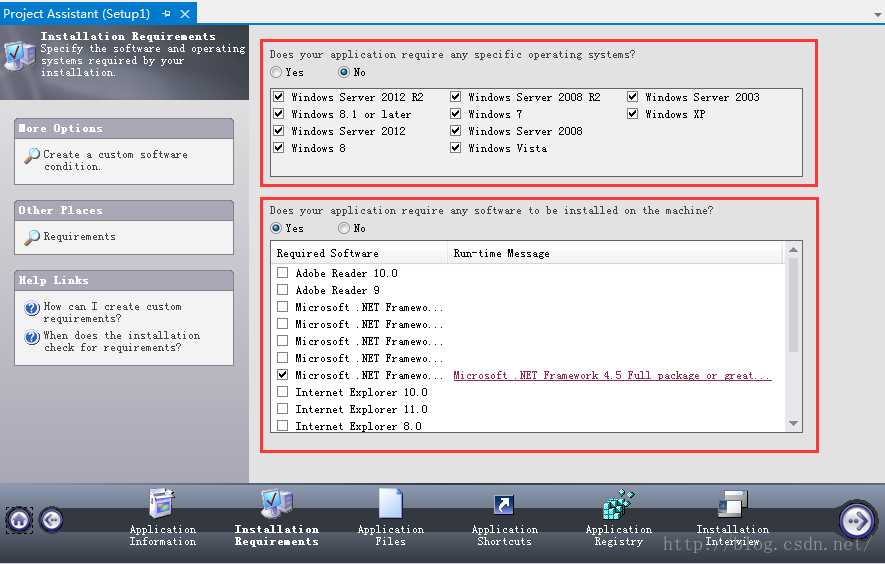Click the Help Links panel header
Image resolution: width=885 pixels, height=564 pixels.
[x=124, y=281]
